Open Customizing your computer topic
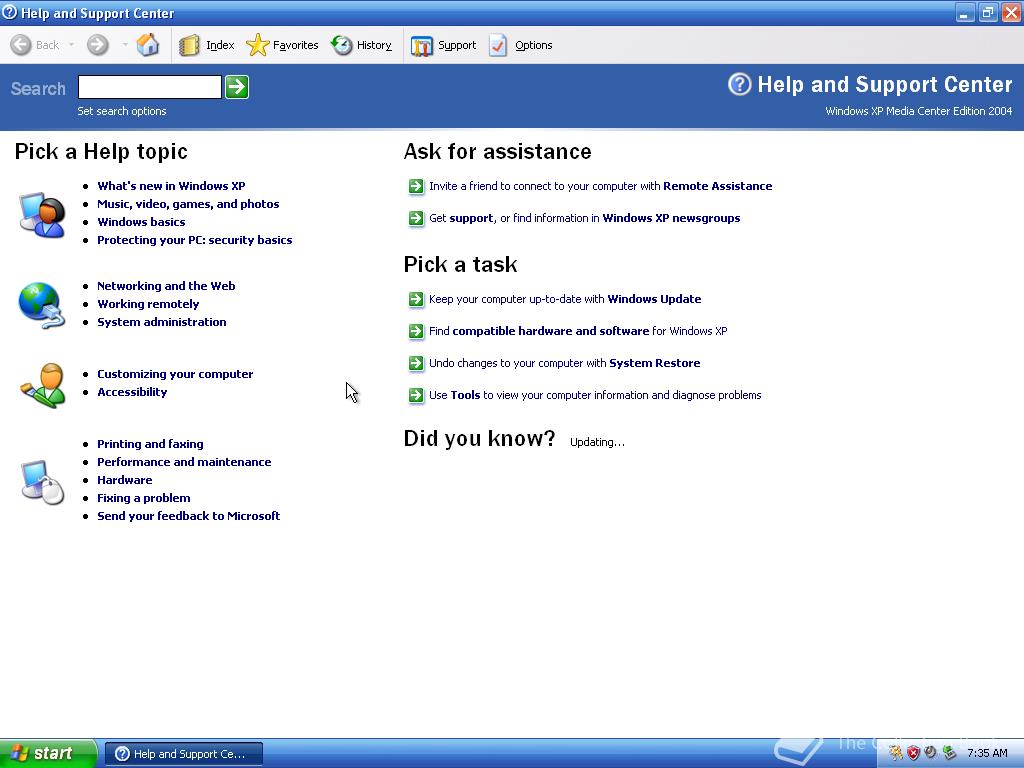The width and height of the screenshot is (1024, 768). (x=175, y=374)
